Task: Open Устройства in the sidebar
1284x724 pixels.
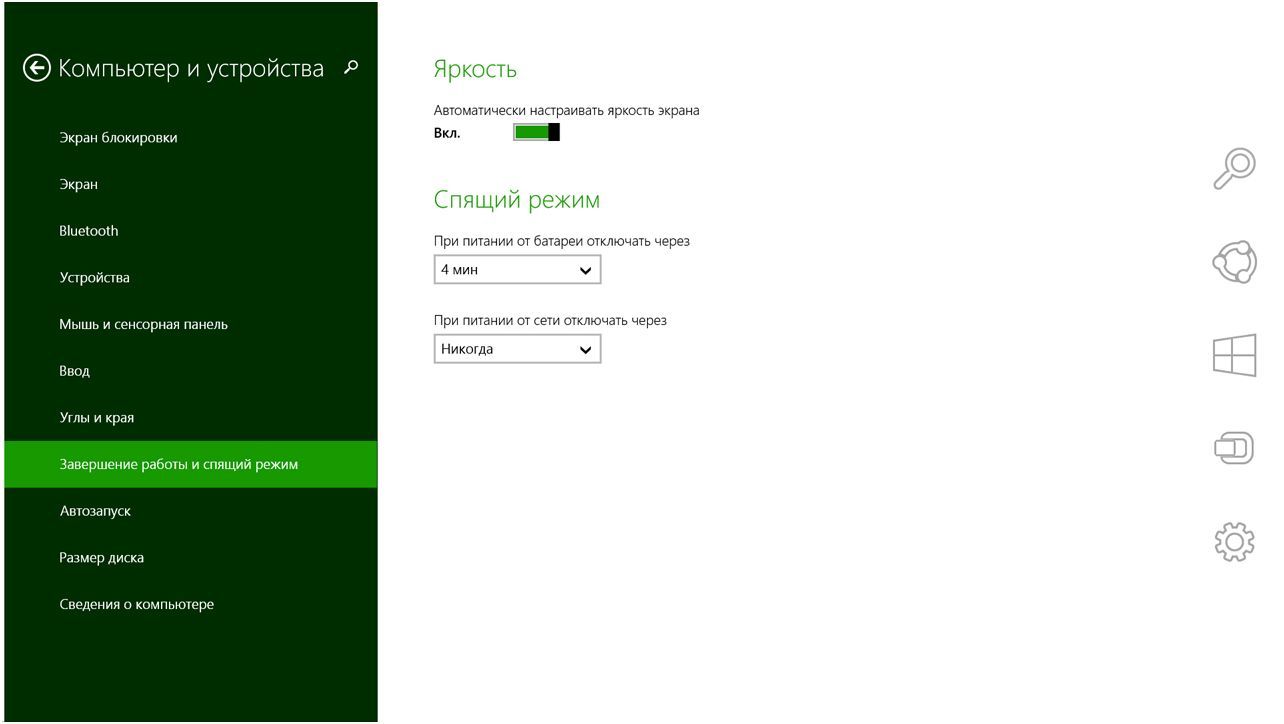Action: 95,278
